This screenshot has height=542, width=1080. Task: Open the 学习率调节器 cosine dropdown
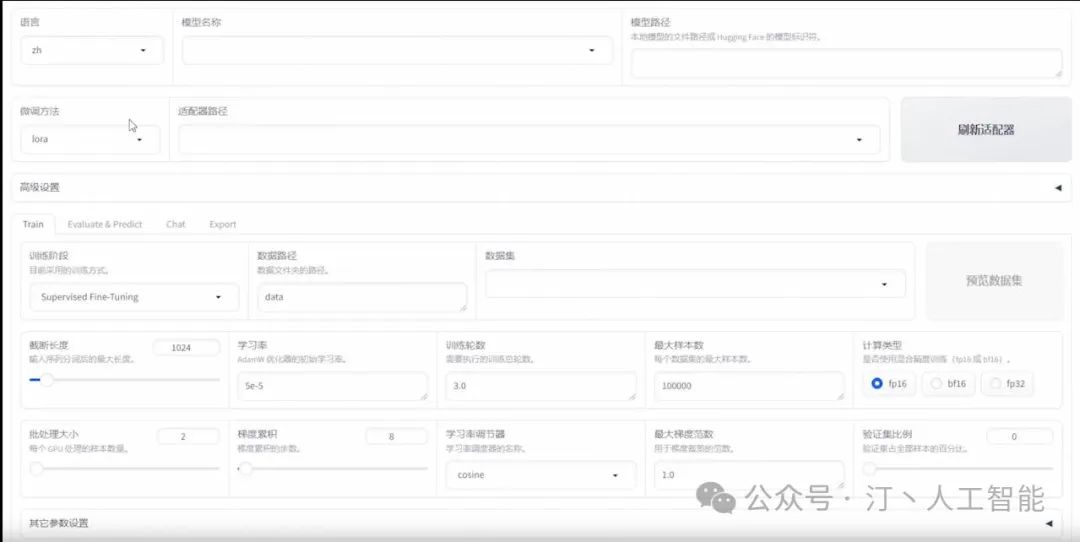(541, 475)
